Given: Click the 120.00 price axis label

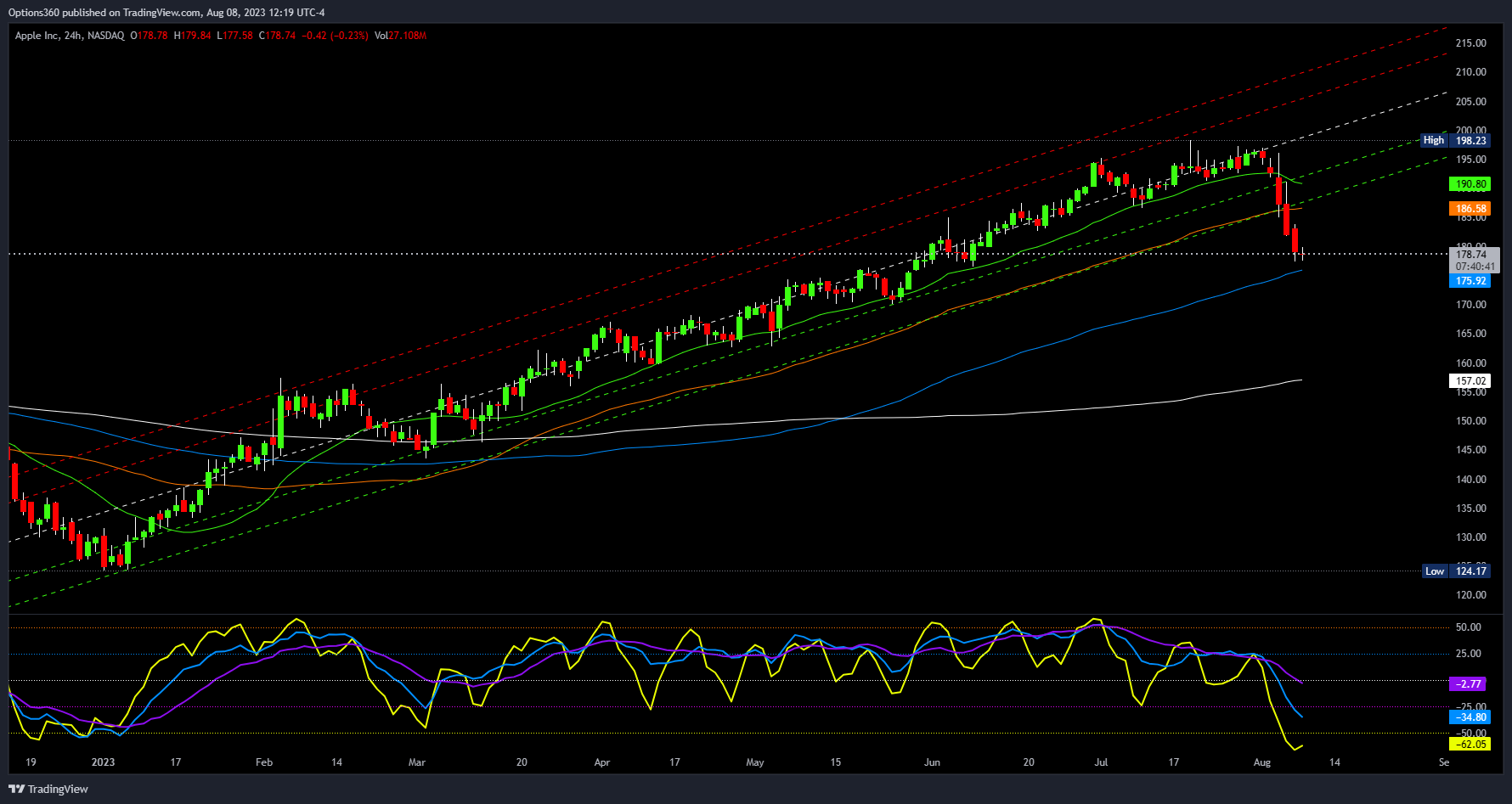Looking at the screenshot, I should click(x=1471, y=594).
